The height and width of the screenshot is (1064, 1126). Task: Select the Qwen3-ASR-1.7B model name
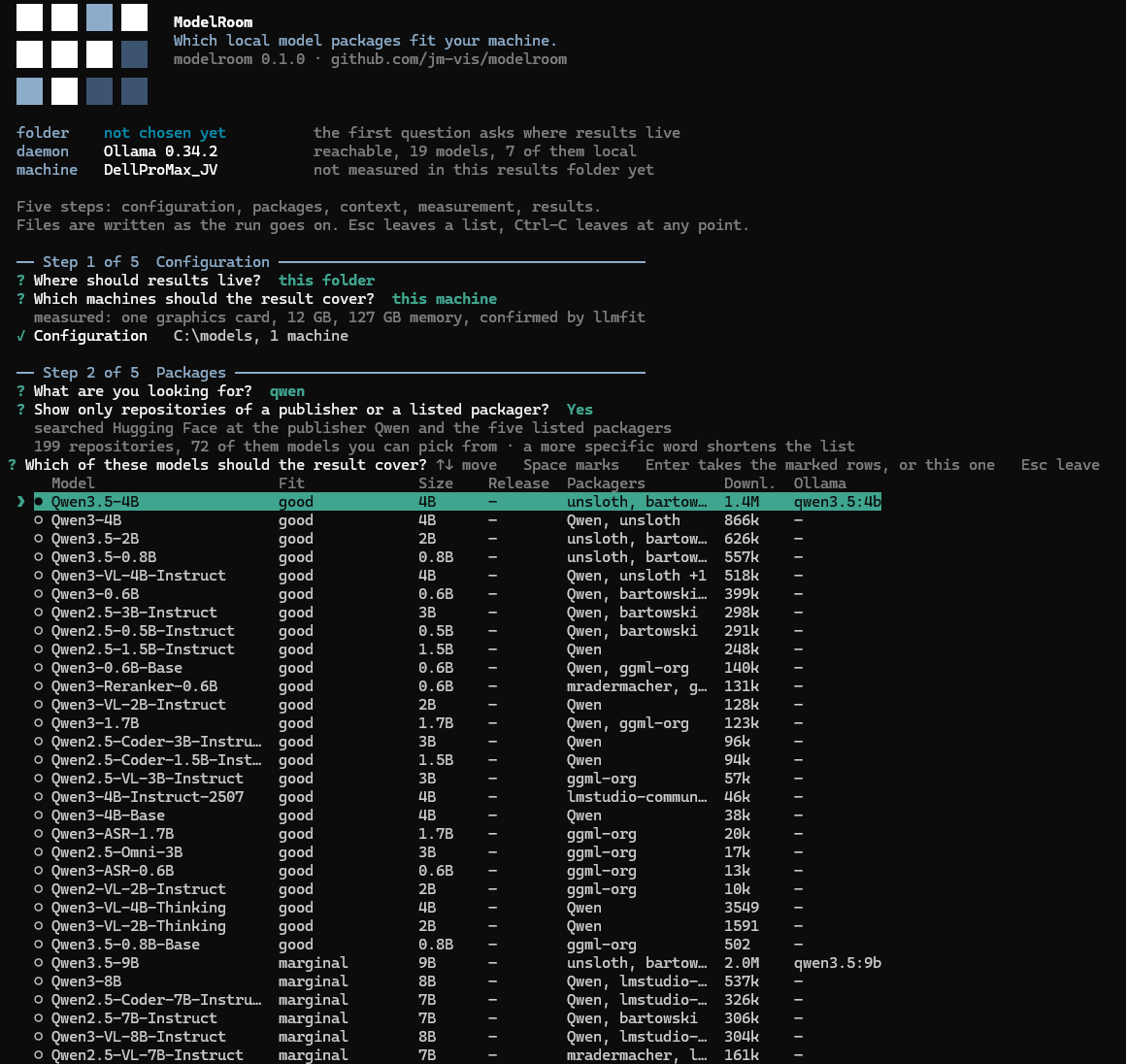click(x=112, y=834)
